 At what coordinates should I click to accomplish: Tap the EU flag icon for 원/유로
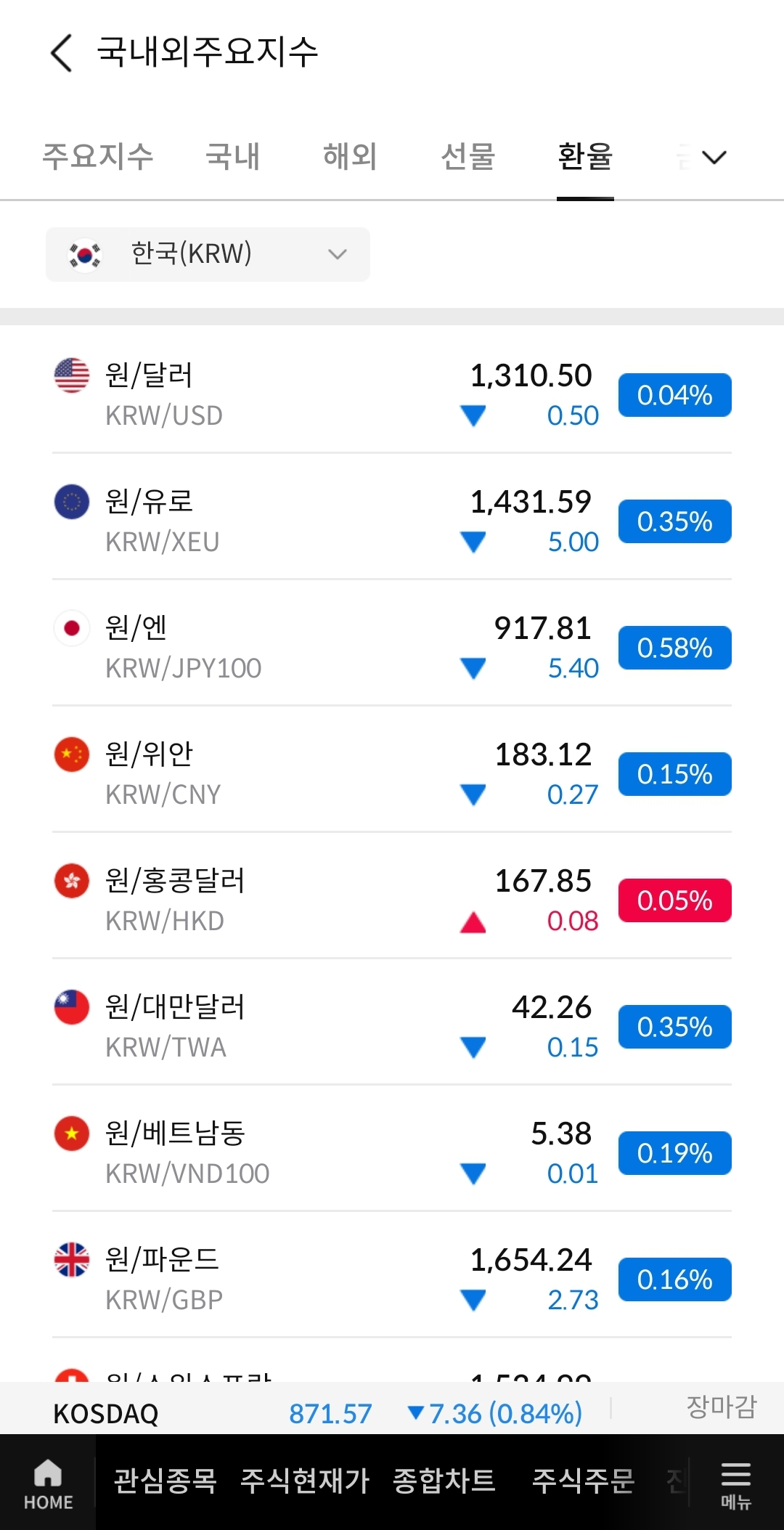72,502
